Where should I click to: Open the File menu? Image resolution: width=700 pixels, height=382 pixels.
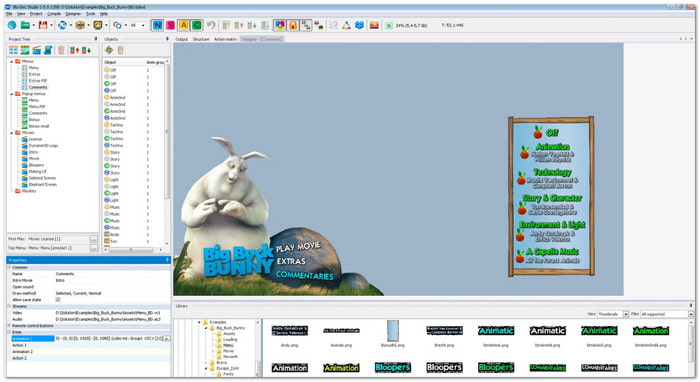click(9, 14)
